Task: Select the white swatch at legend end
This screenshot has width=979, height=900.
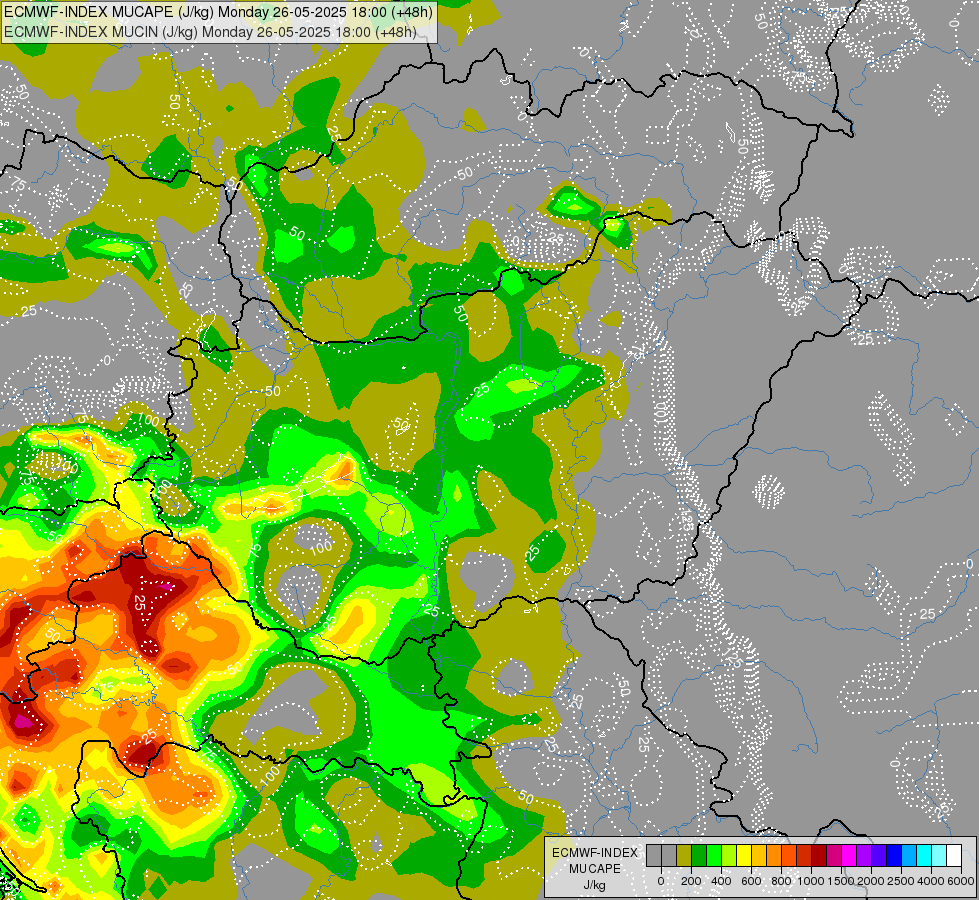Action: coord(955,855)
